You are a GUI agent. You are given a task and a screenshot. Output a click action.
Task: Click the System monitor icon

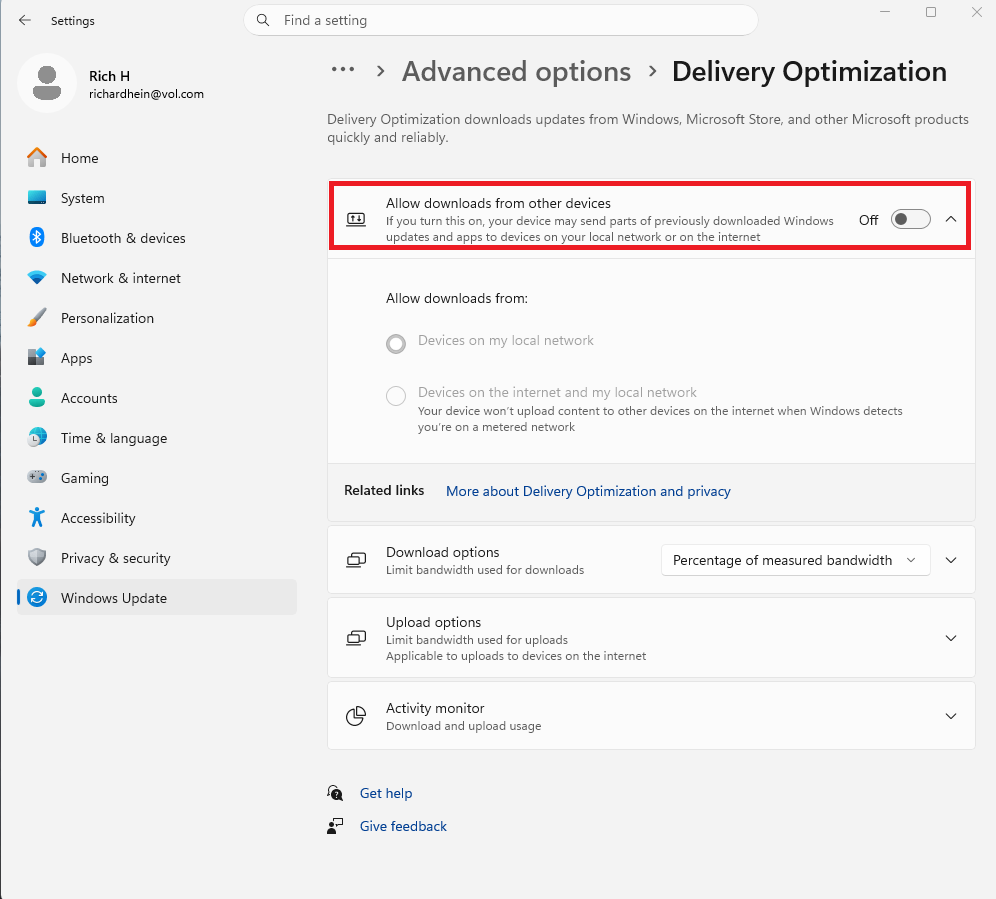37,198
